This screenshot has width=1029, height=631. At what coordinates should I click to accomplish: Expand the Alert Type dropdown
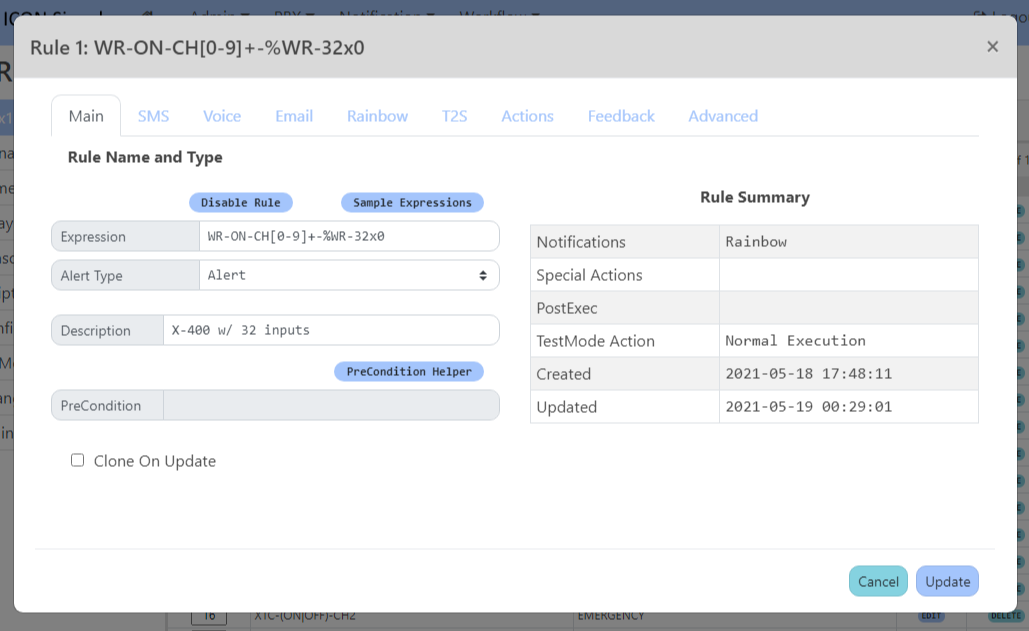pyautogui.click(x=348, y=275)
